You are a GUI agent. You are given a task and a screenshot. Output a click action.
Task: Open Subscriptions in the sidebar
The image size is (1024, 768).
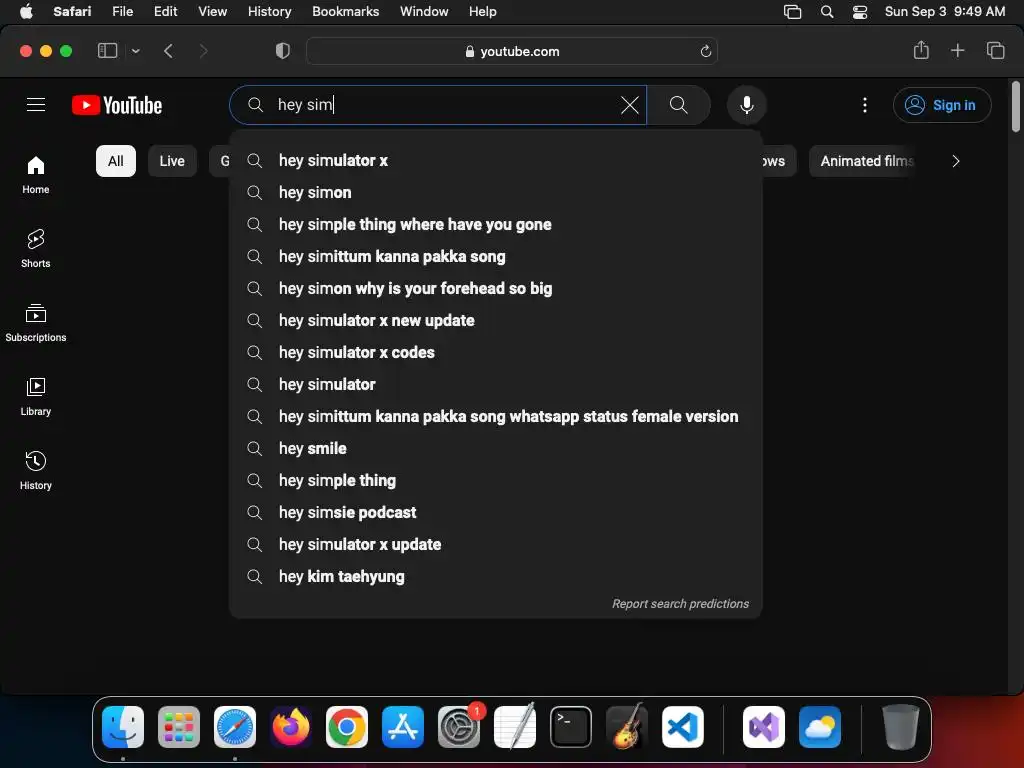pyautogui.click(x=36, y=323)
